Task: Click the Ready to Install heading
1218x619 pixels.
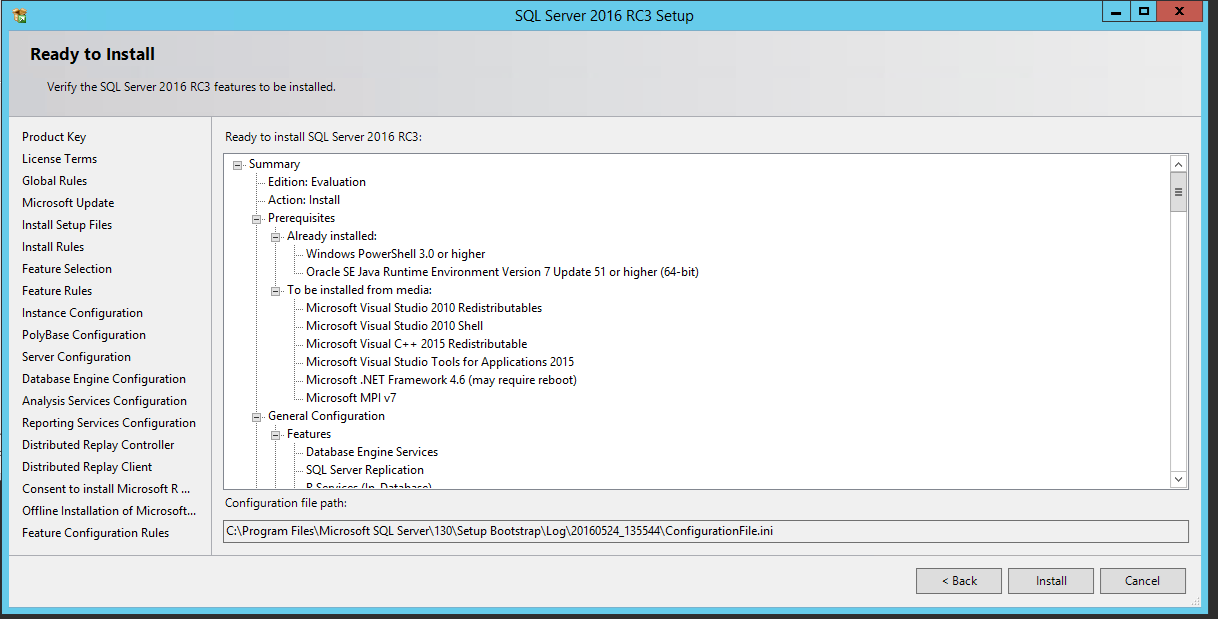Action: 93,54
